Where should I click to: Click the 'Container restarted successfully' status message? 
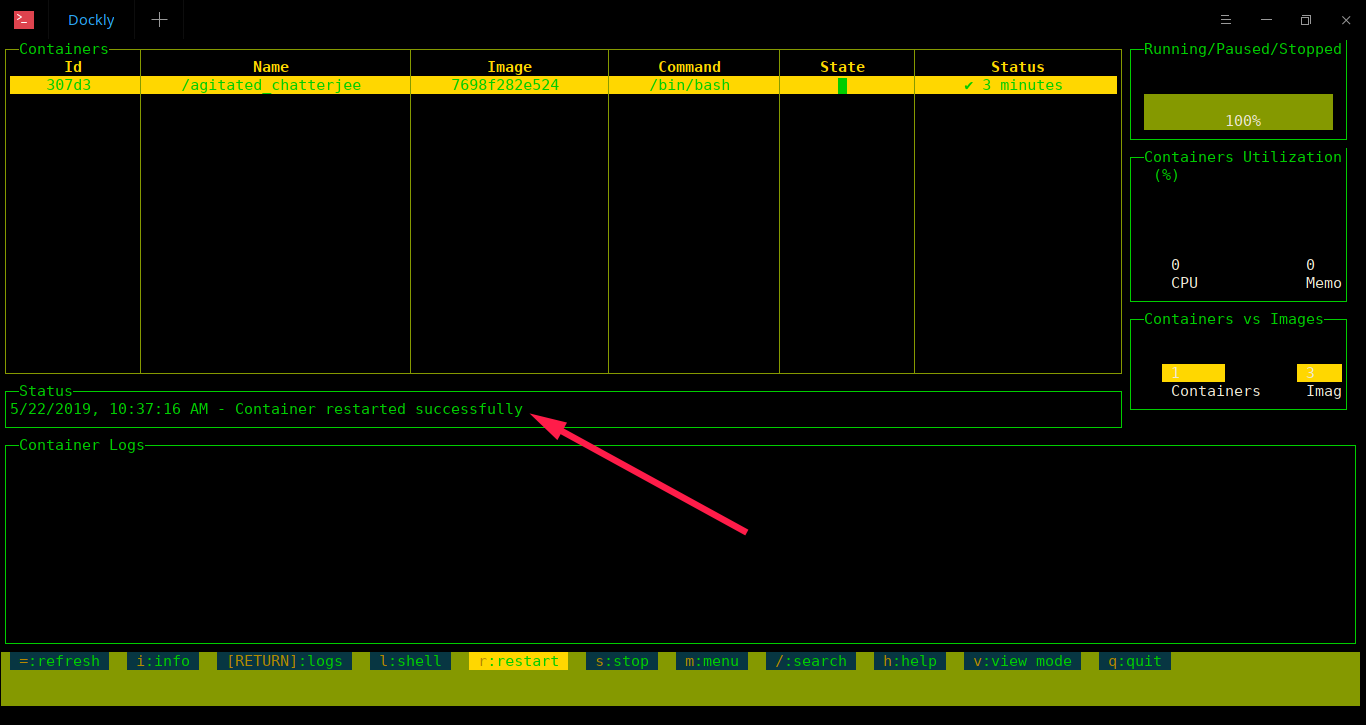[x=379, y=409]
